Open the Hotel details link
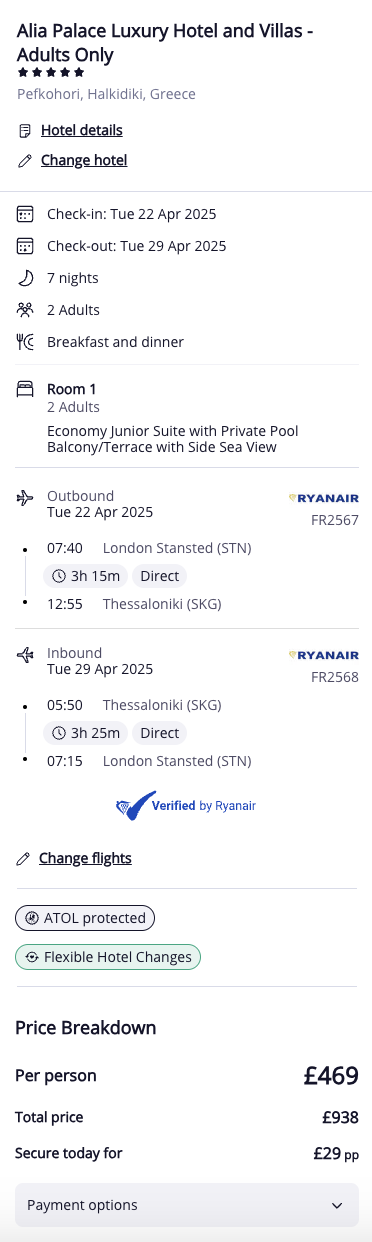Image resolution: width=372 pixels, height=1242 pixels. (x=82, y=130)
